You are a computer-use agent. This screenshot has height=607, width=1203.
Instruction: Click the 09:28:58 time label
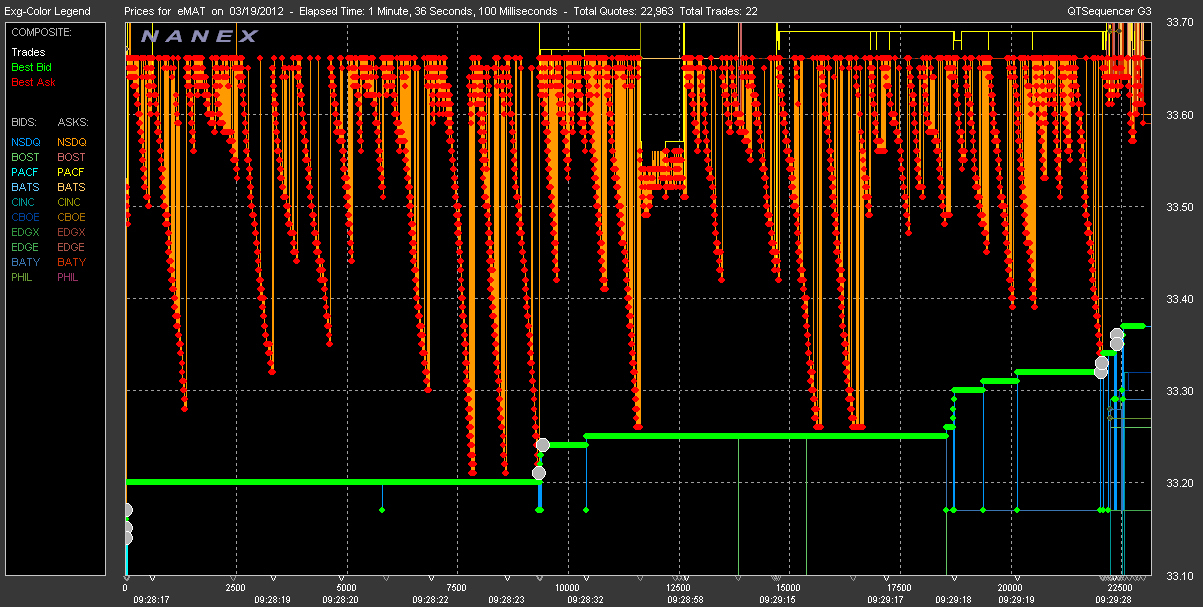[685, 600]
